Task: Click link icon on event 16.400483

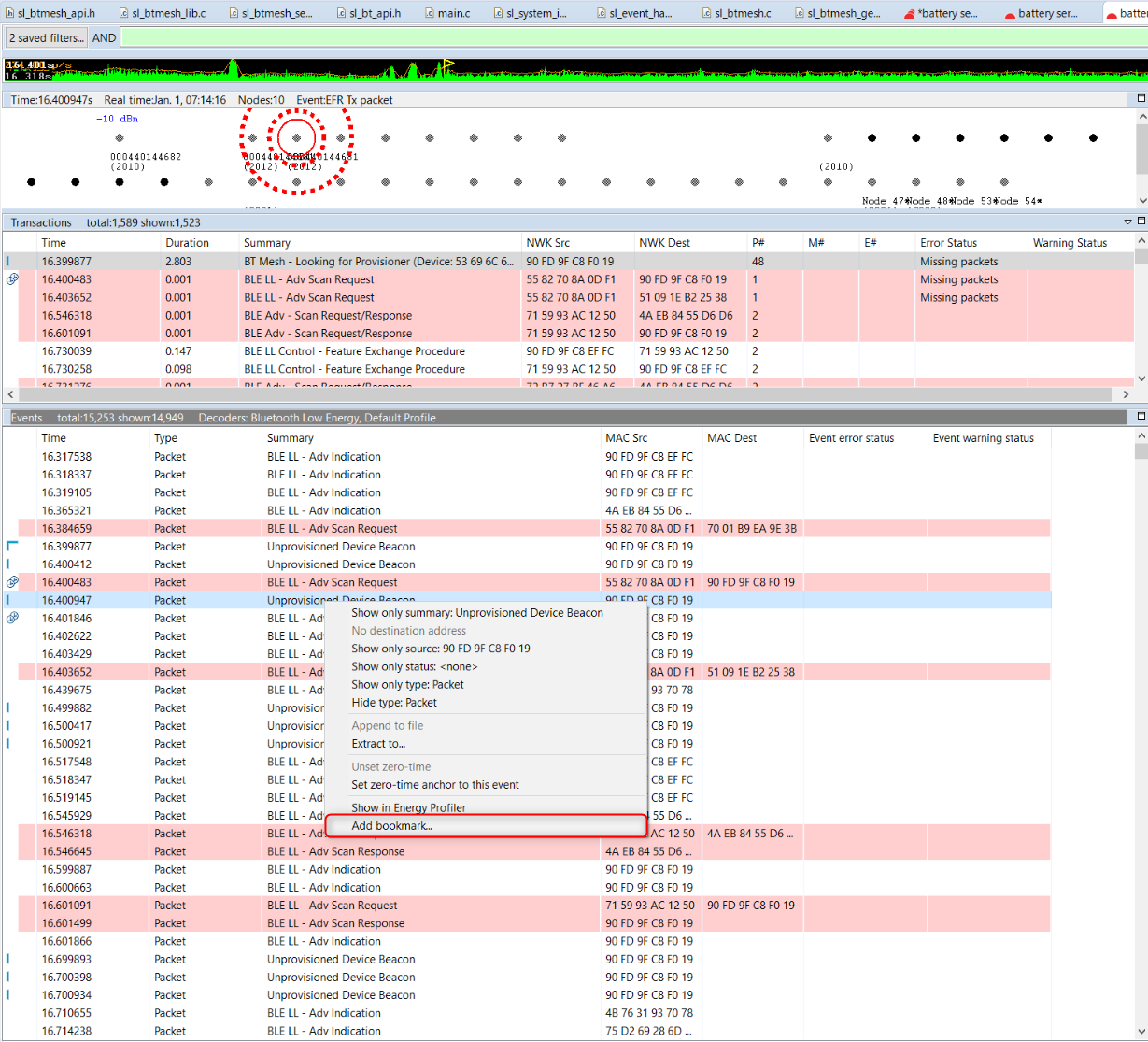Action: [12, 582]
